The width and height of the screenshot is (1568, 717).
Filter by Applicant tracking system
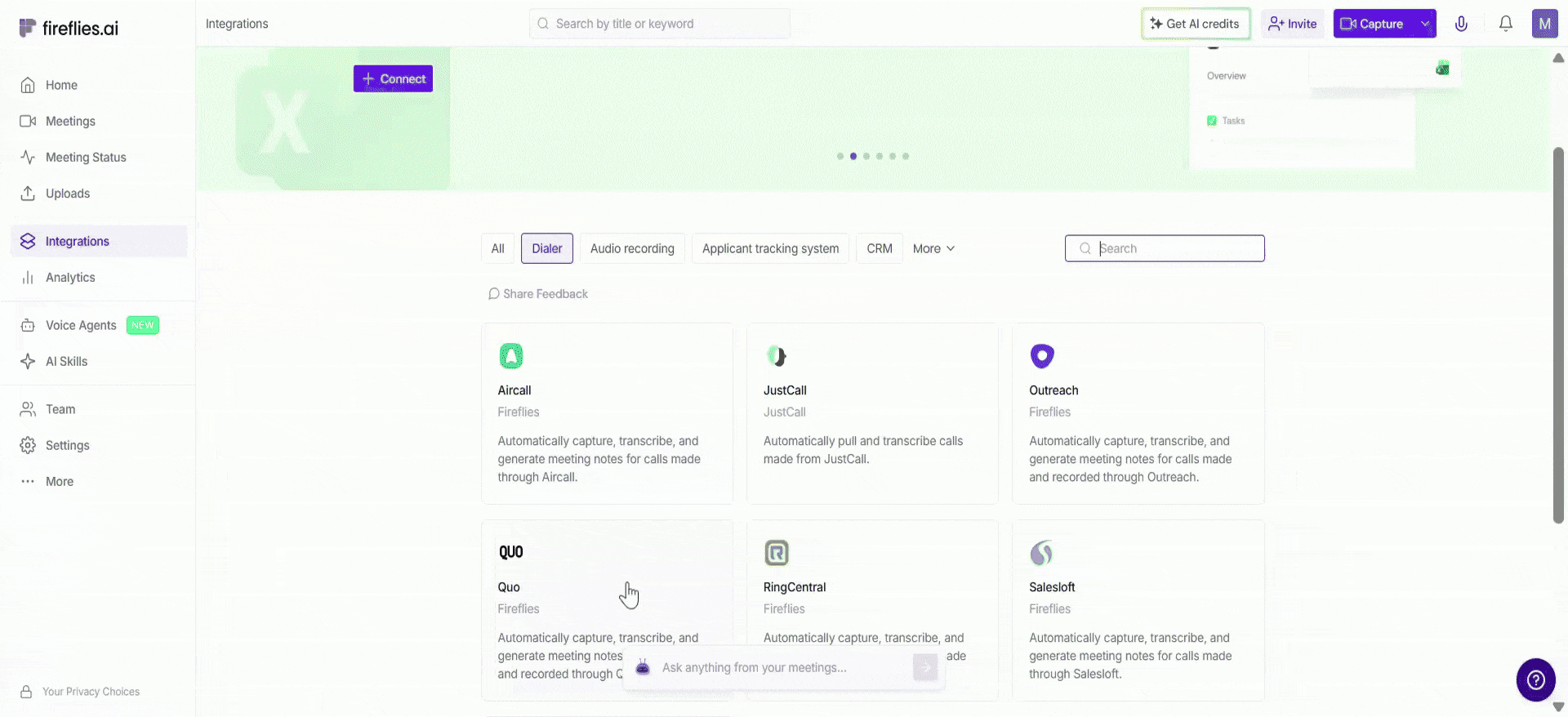click(770, 248)
